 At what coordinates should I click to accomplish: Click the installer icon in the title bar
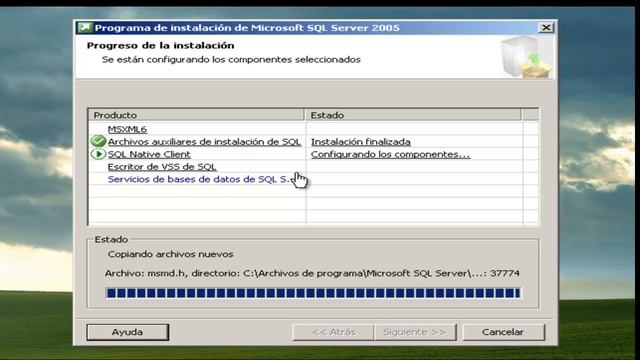85,28
